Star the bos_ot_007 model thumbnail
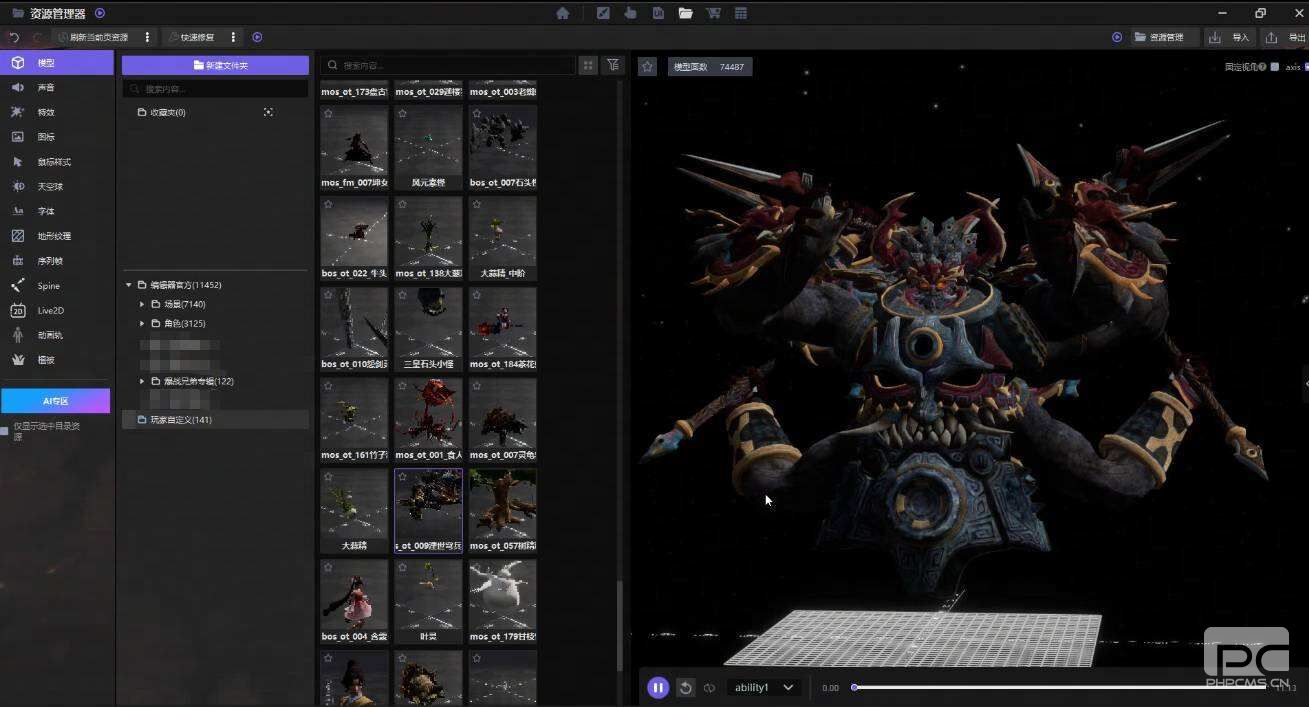The height and width of the screenshot is (707, 1309). click(476, 114)
